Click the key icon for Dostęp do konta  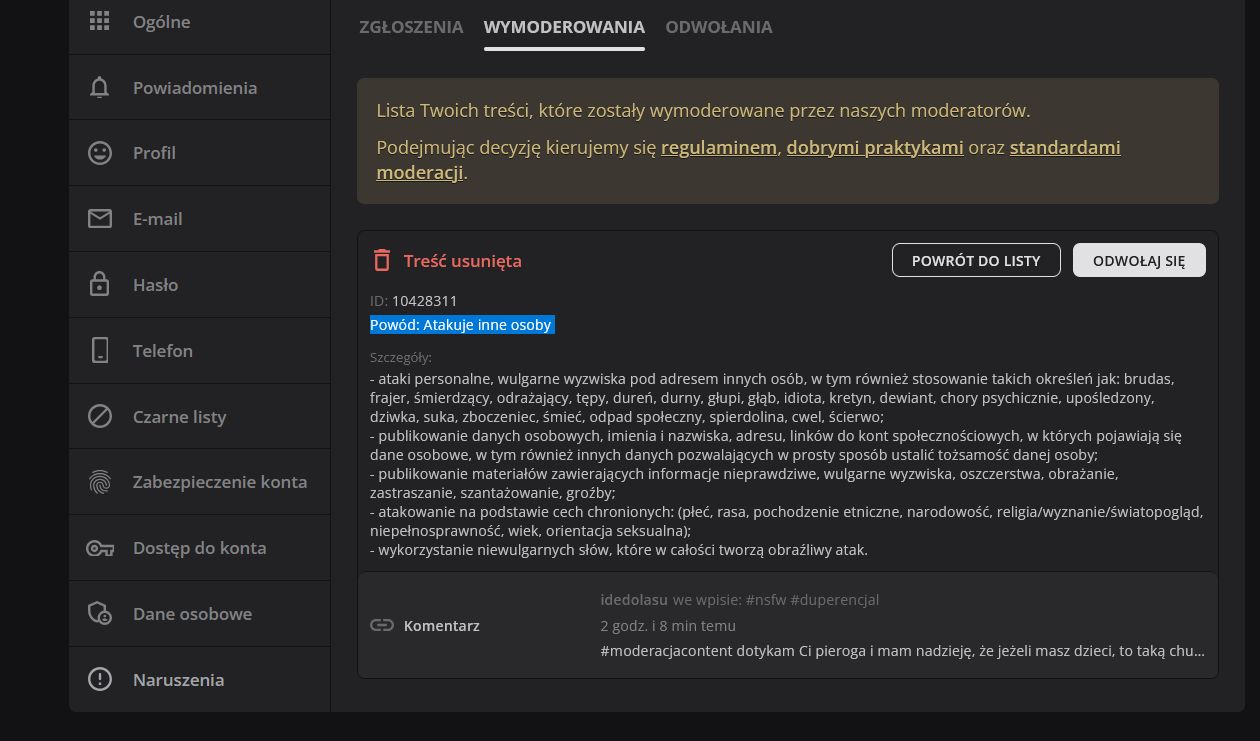[99, 548]
